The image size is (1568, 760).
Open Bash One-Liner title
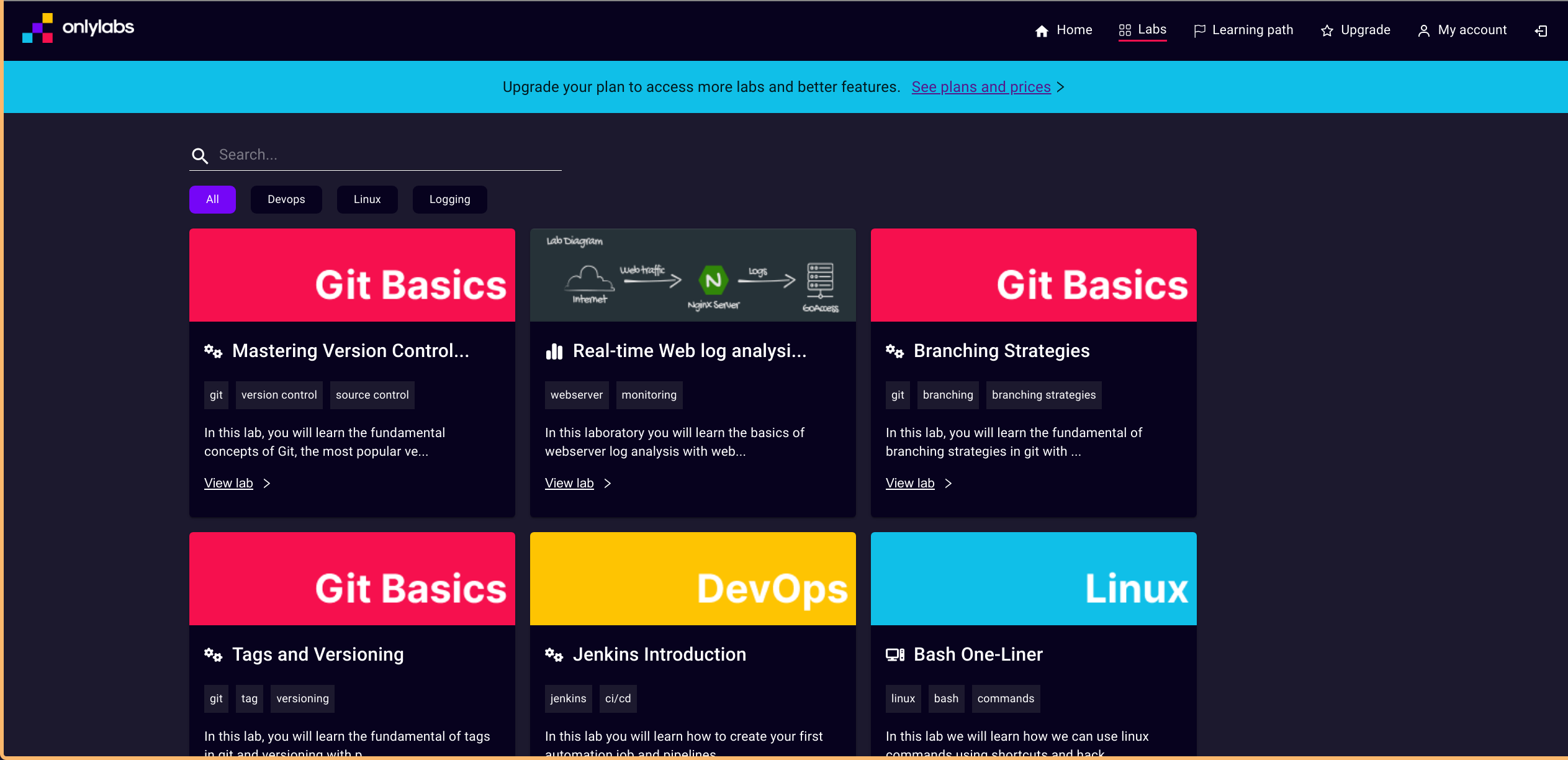[x=978, y=654]
